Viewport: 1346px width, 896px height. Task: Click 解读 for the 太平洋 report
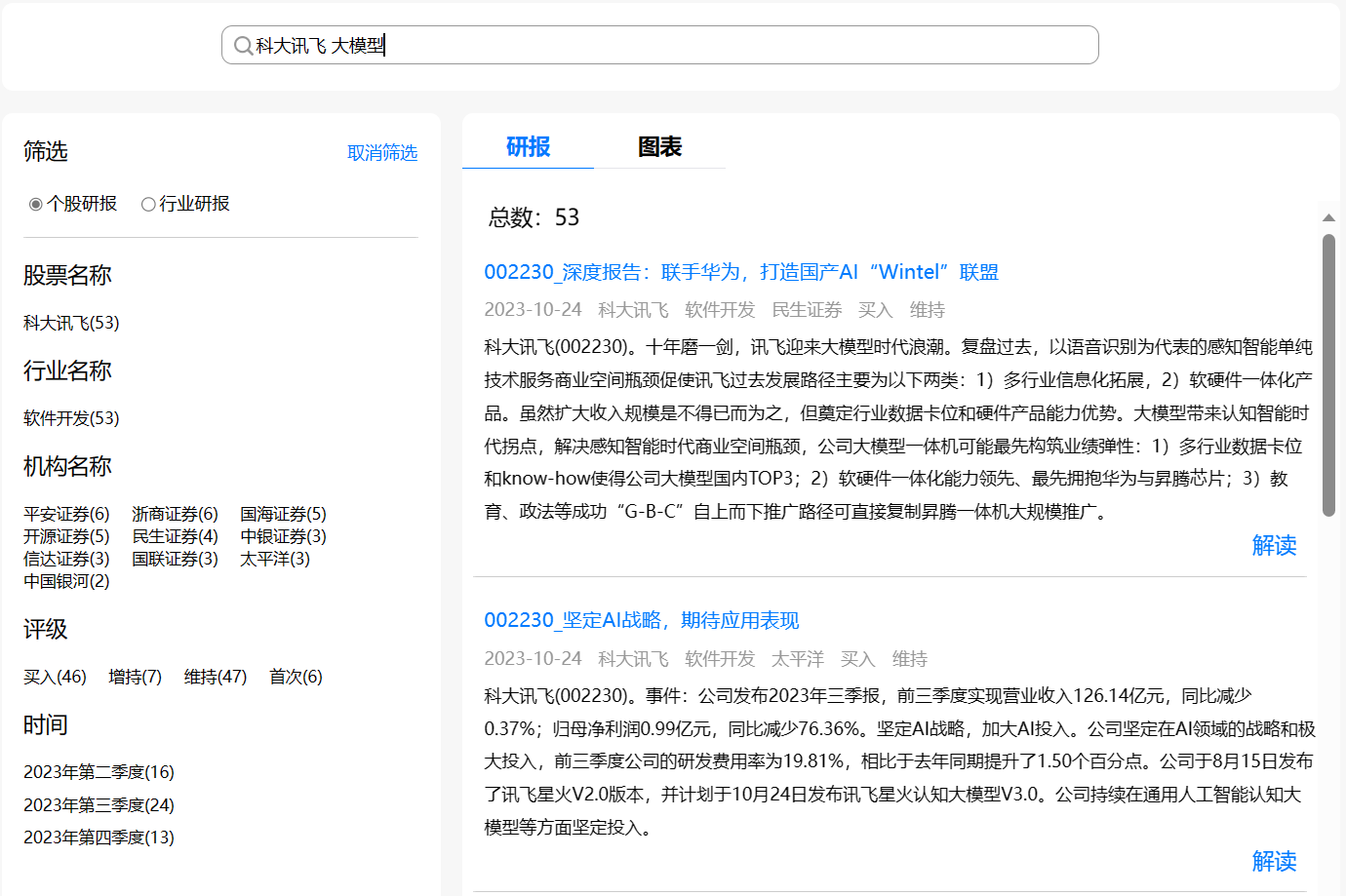click(1274, 861)
